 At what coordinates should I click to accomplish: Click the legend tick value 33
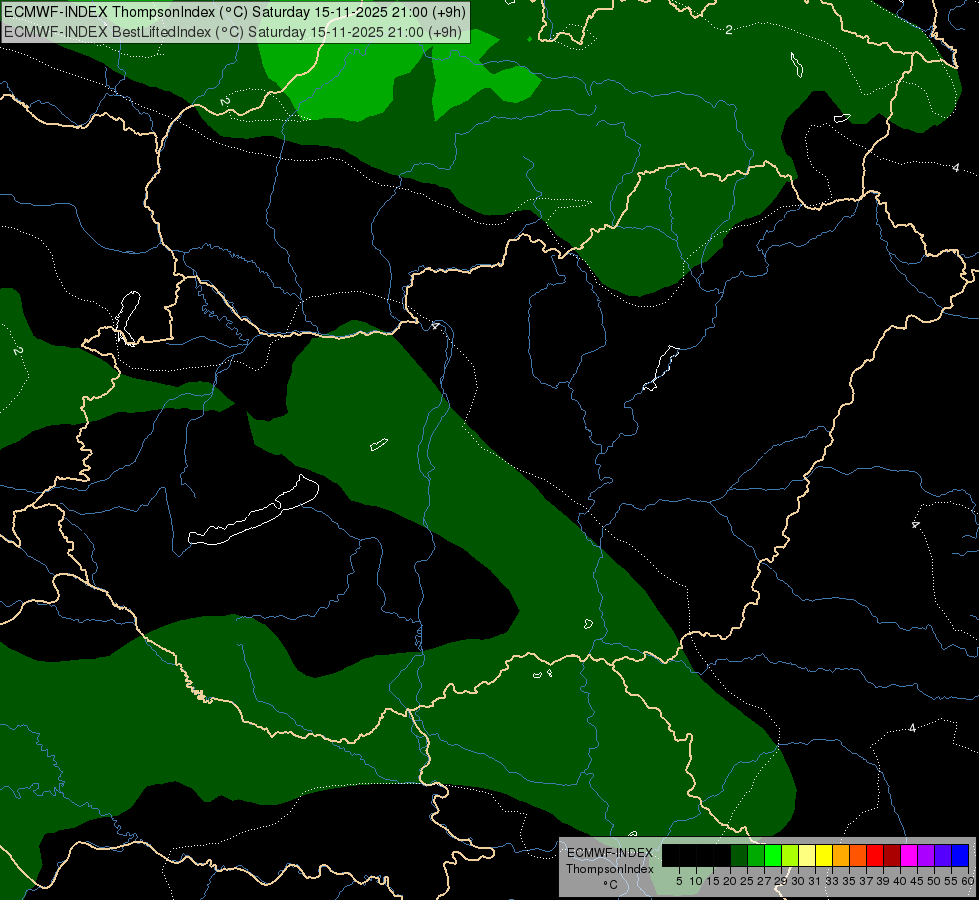[x=832, y=881]
